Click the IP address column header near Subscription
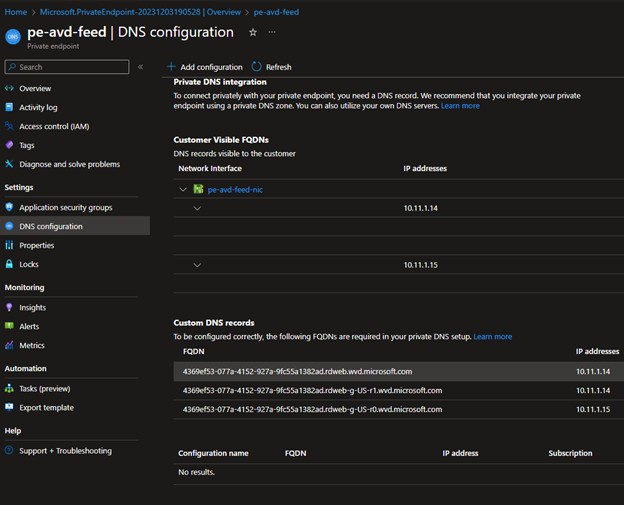Screen dimensions: 624x505 point(460,453)
